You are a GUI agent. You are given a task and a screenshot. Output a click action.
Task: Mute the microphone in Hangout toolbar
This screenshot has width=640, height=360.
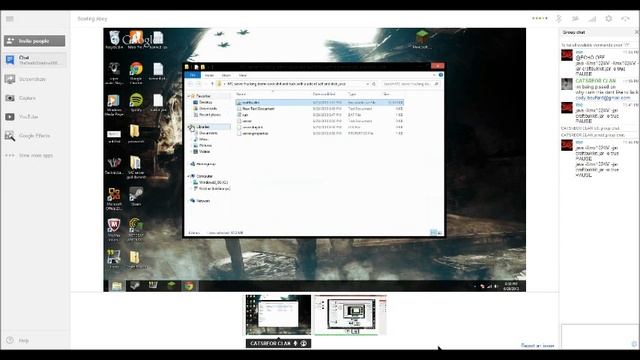pos(559,19)
